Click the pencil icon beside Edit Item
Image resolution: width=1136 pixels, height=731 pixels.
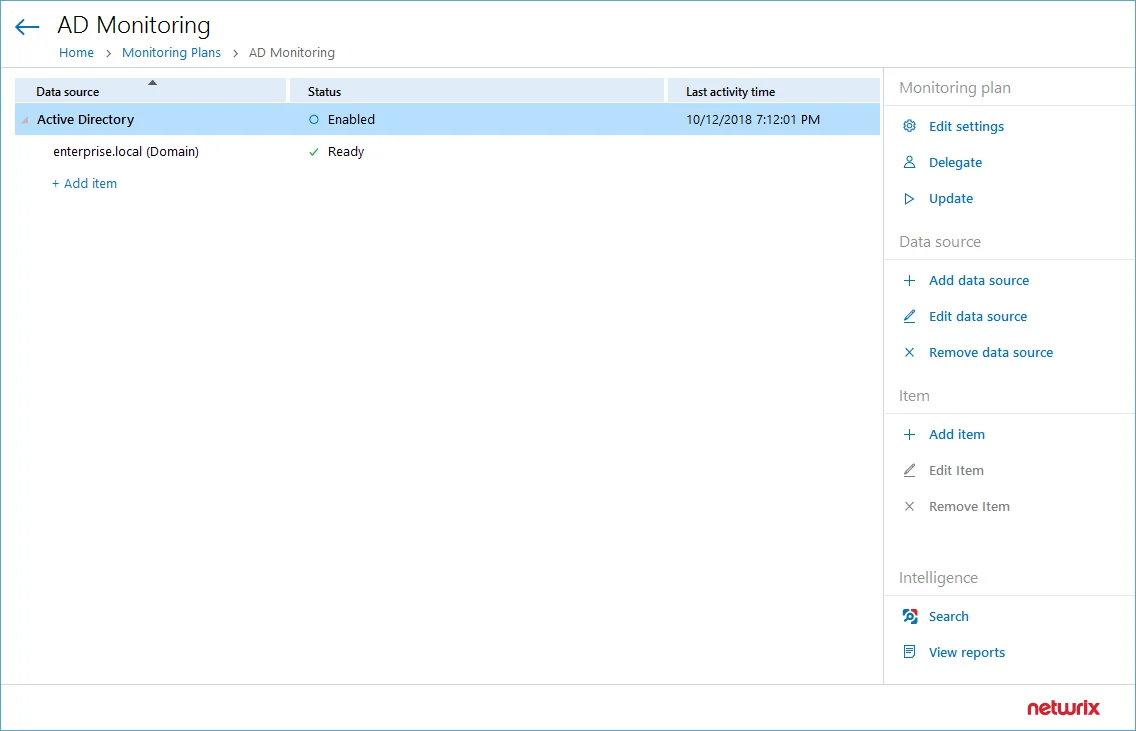pos(909,471)
